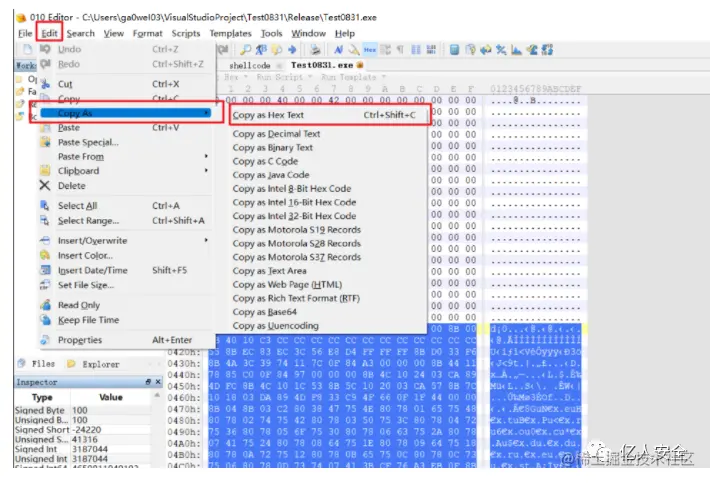710x483 pixels.
Task: Open the Tools menu
Action: [x=271, y=33]
